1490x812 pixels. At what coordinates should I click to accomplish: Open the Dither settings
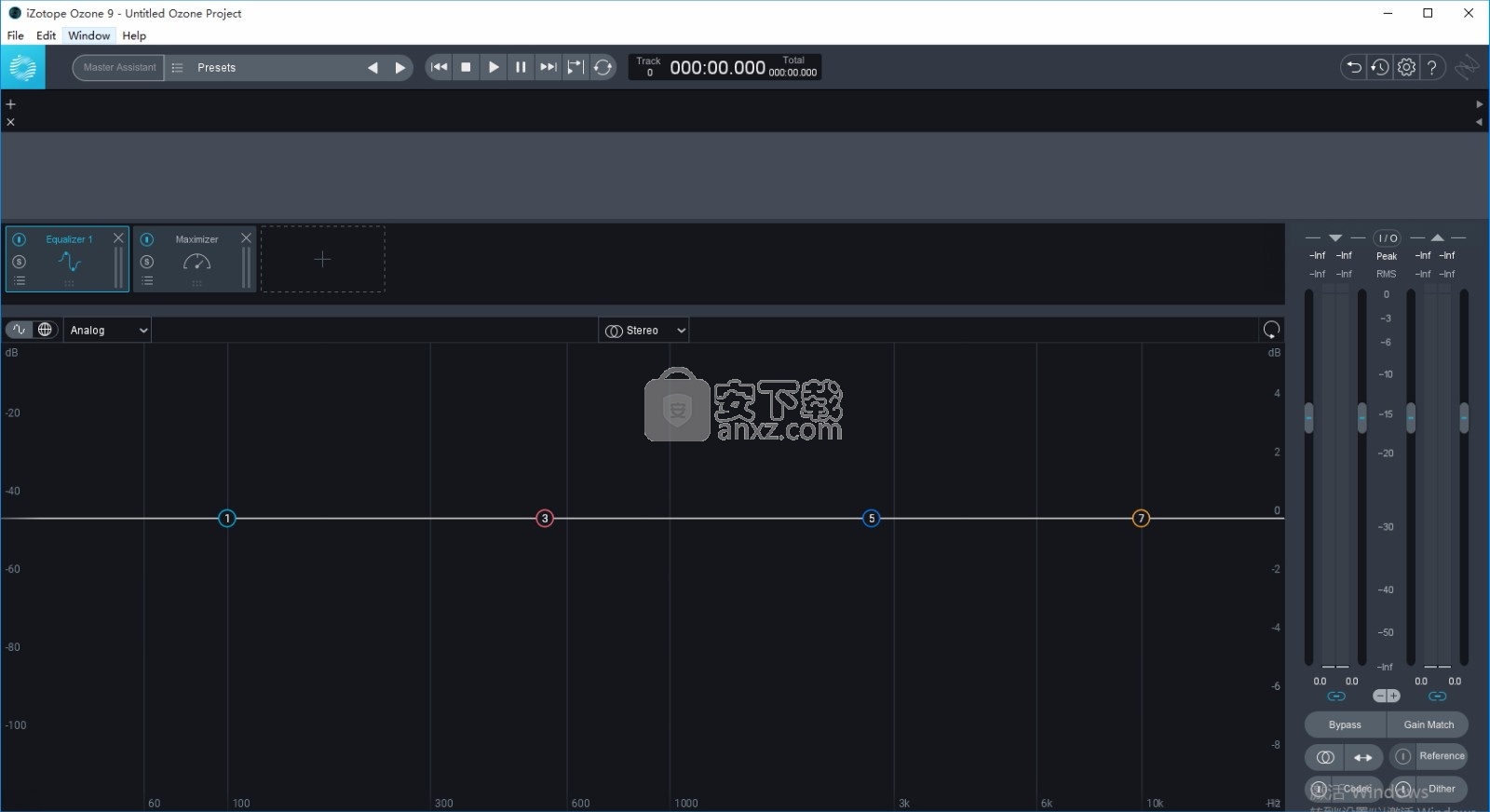tap(1442, 789)
